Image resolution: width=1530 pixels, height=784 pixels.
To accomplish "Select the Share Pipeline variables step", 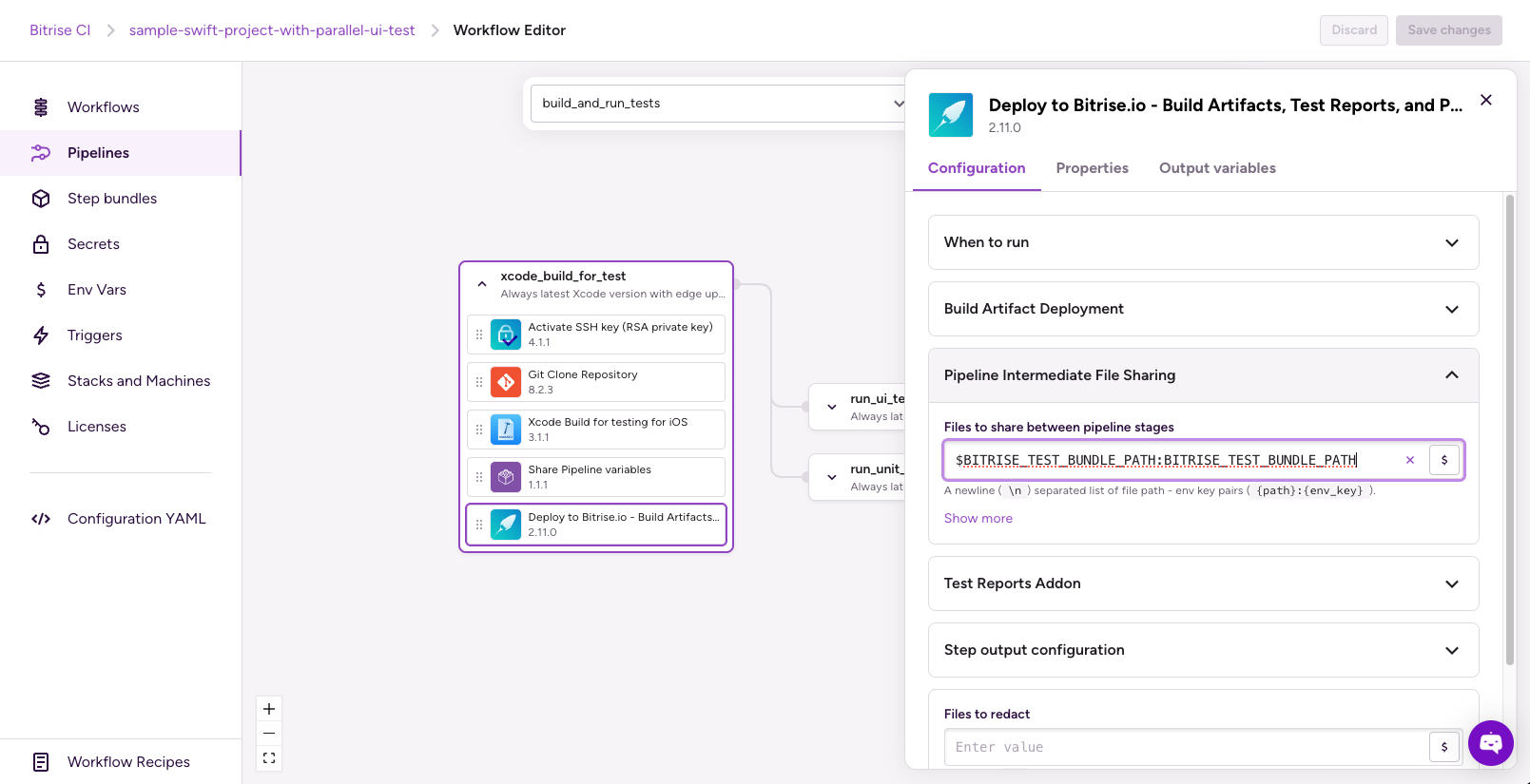I will (x=596, y=477).
